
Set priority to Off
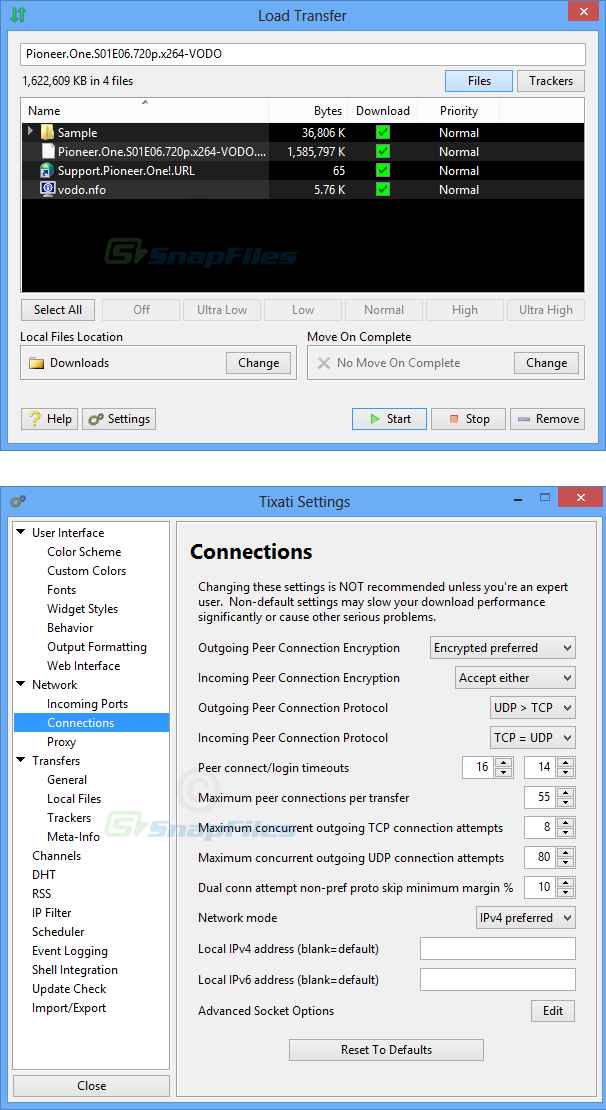coord(142,309)
